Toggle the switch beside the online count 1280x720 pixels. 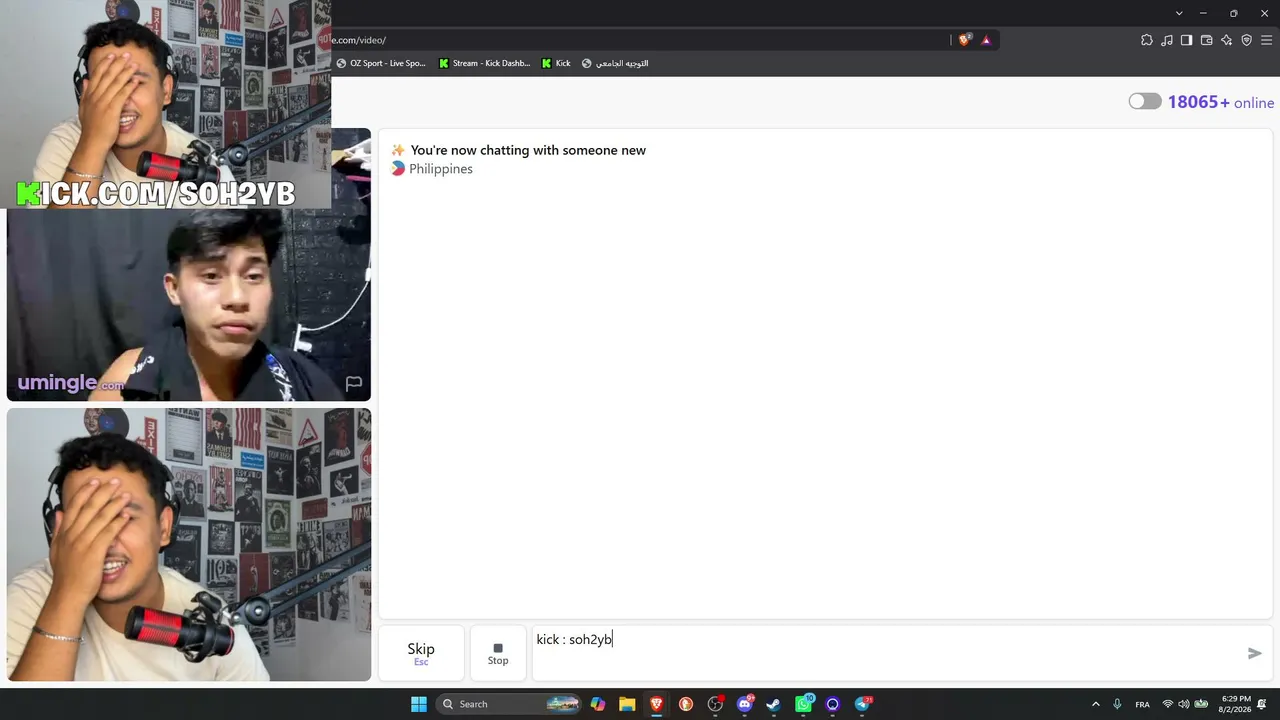(1145, 101)
